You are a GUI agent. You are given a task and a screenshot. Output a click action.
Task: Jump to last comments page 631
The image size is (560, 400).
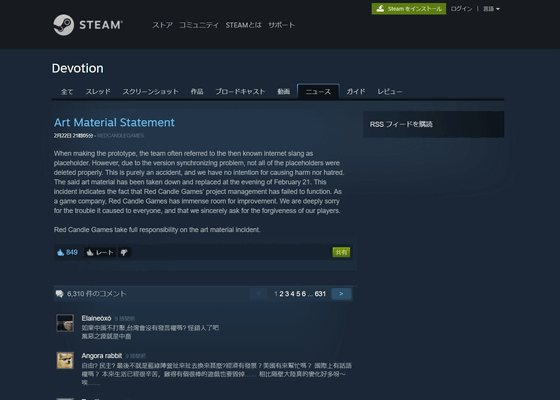coord(320,294)
